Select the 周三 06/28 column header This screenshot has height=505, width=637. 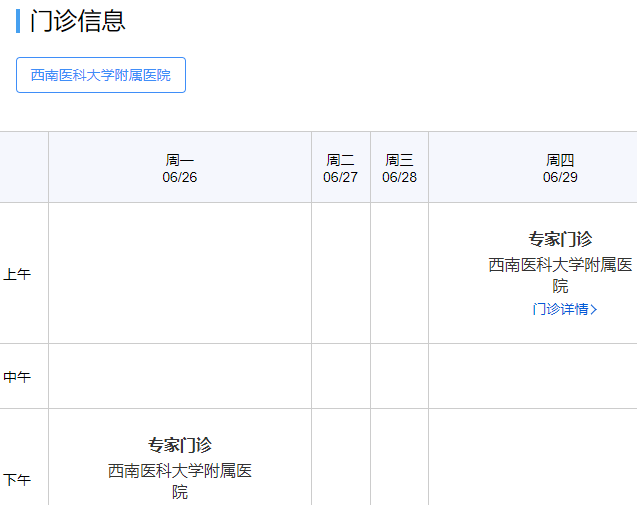(x=399, y=168)
